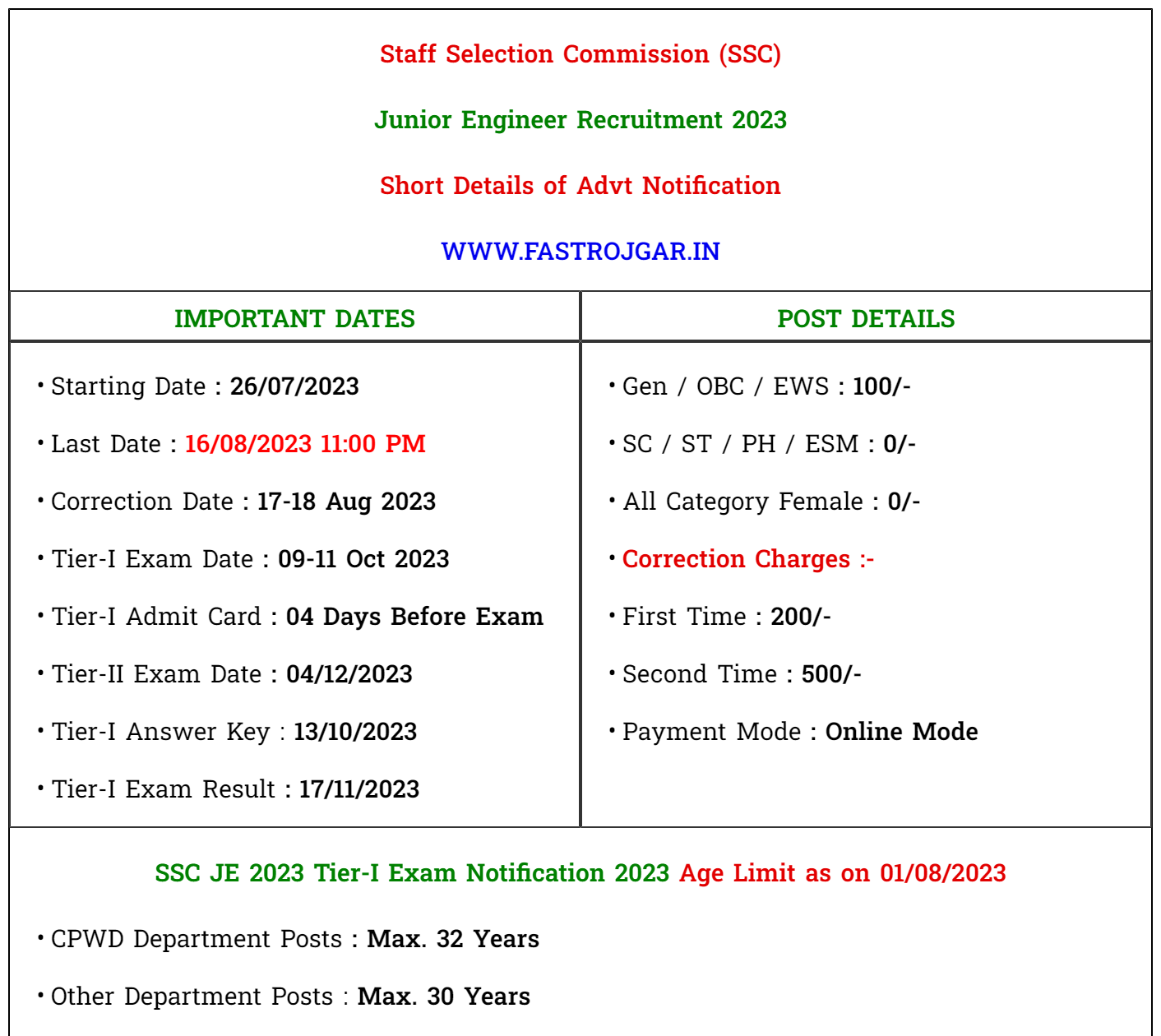Select 'Age Limit as on 01/08/2023' text

click(x=843, y=873)
